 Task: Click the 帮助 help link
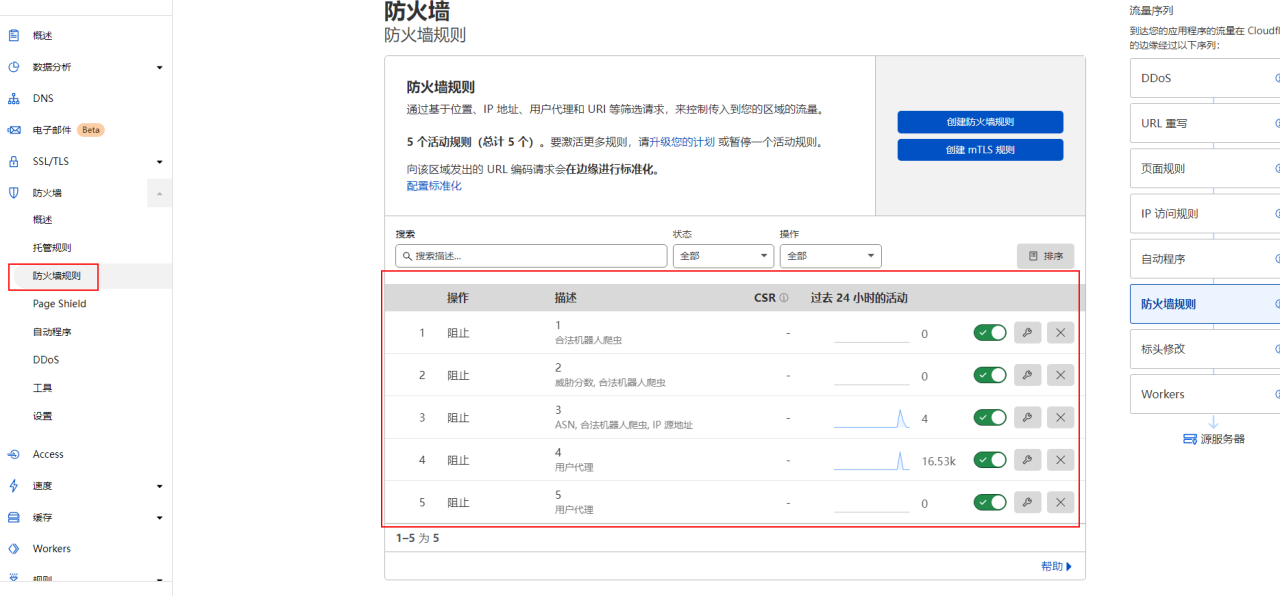(1056, 566)
